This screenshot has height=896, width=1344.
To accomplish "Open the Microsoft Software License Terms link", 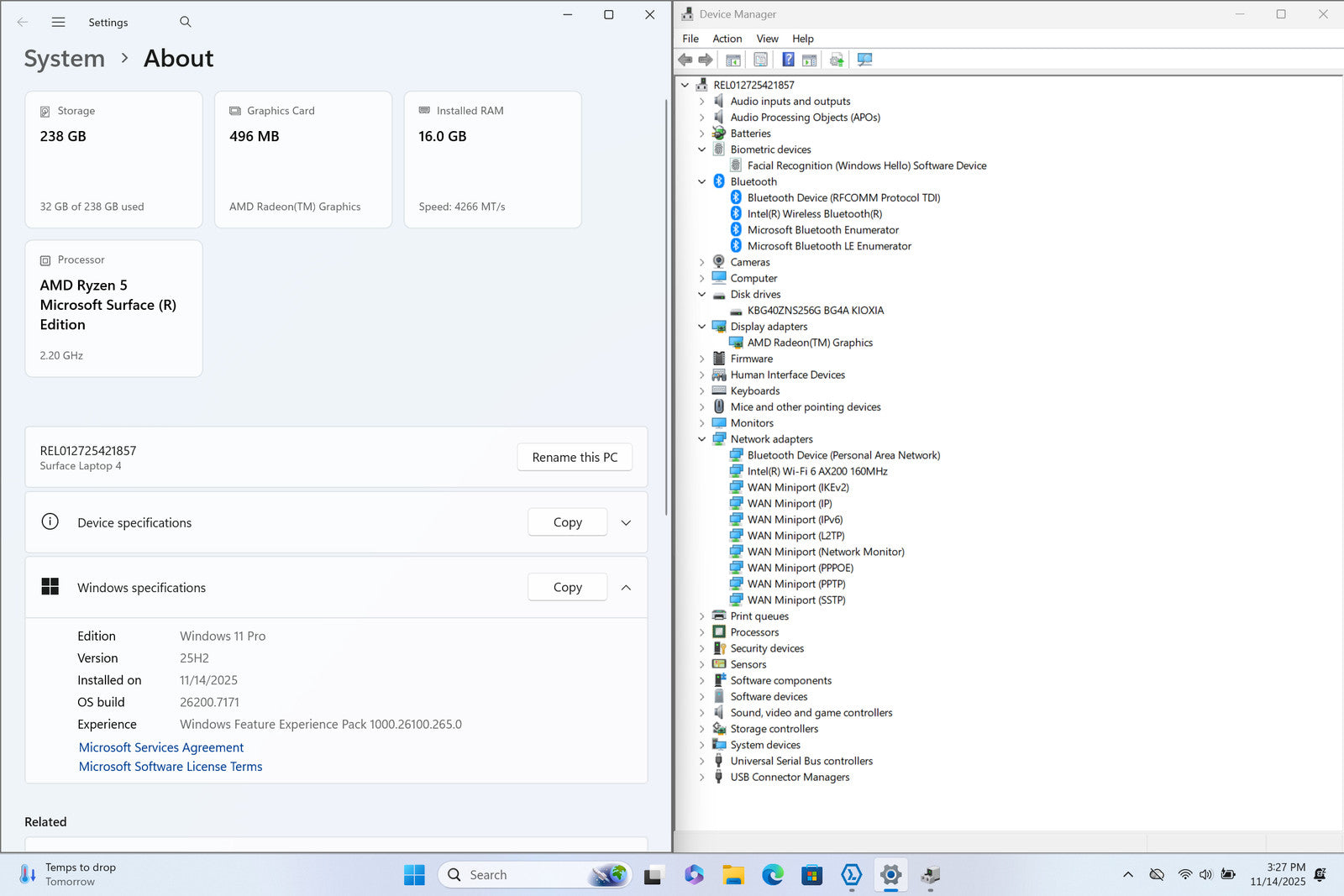I will (171, 767).
